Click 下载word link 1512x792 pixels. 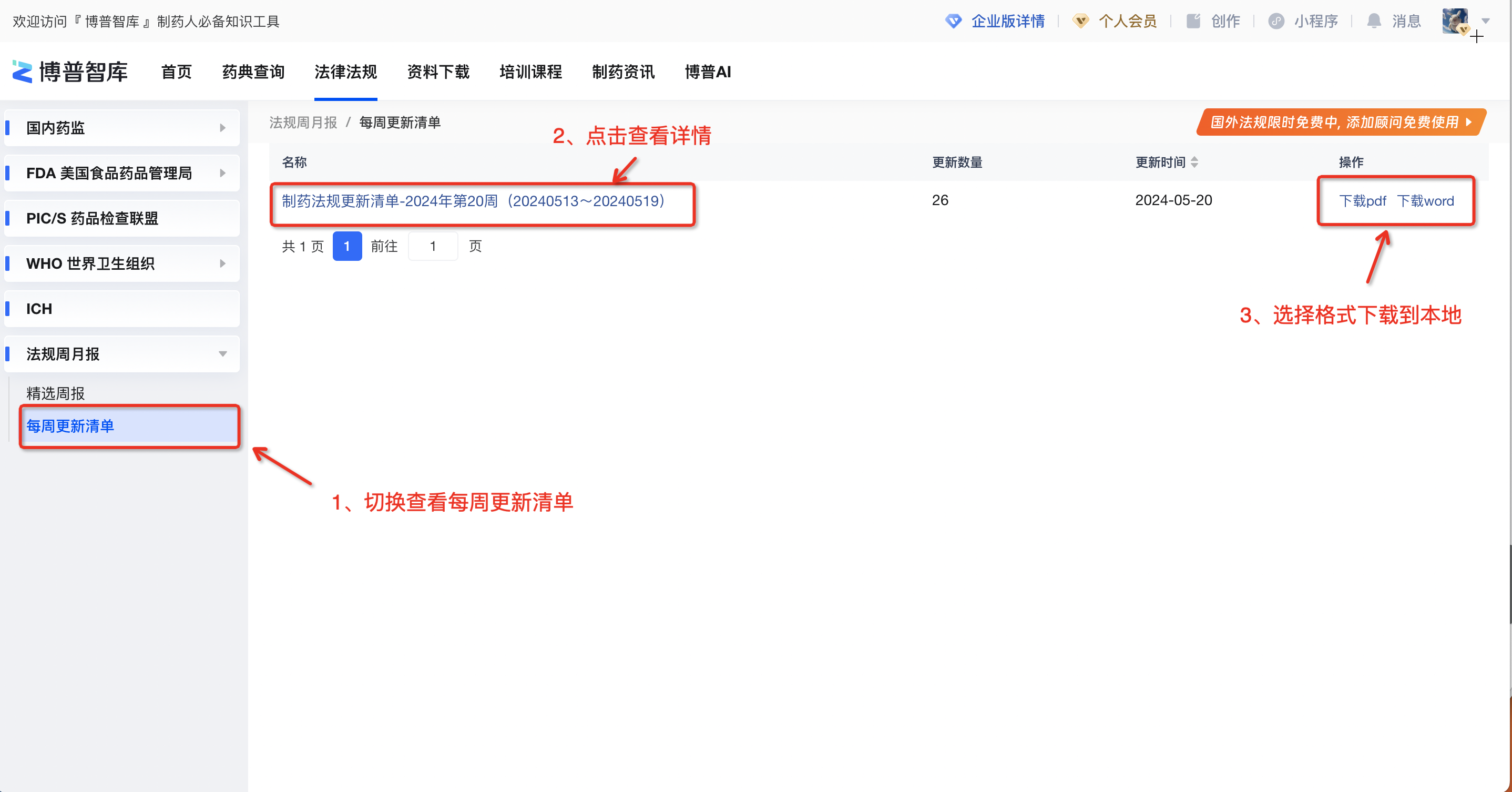click(x=1425, y=200)
